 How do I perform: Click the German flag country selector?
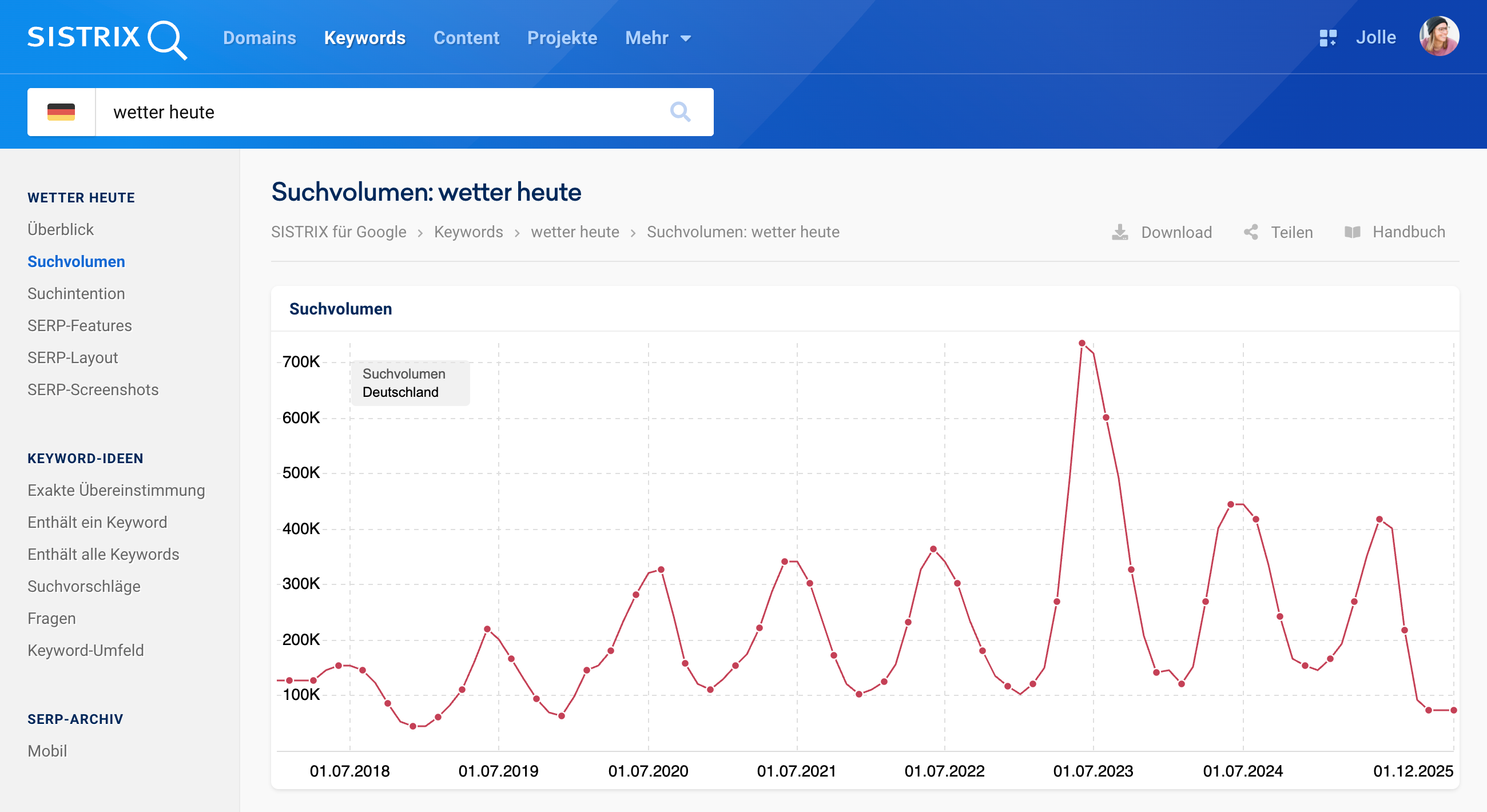(61, 112)
